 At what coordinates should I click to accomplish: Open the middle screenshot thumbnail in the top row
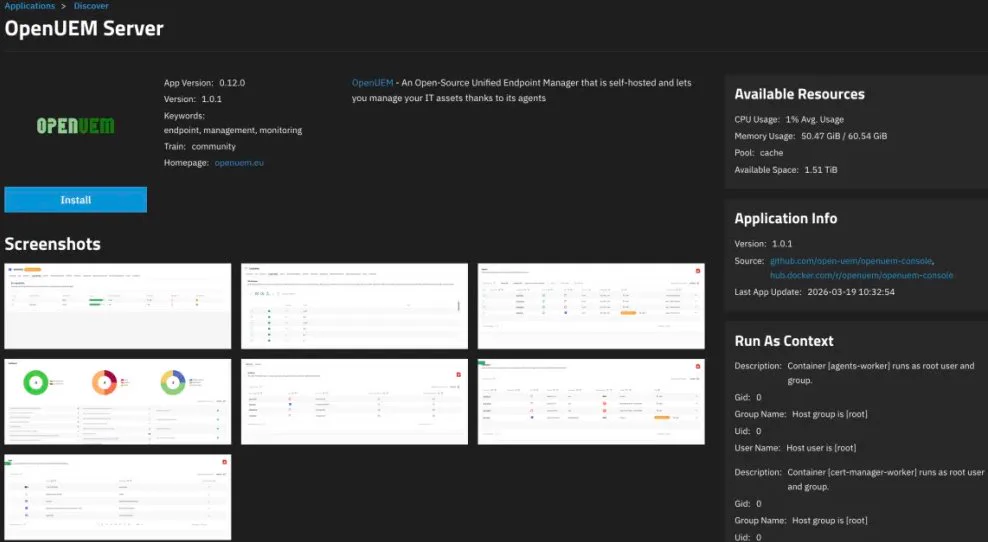pos(355,306)
